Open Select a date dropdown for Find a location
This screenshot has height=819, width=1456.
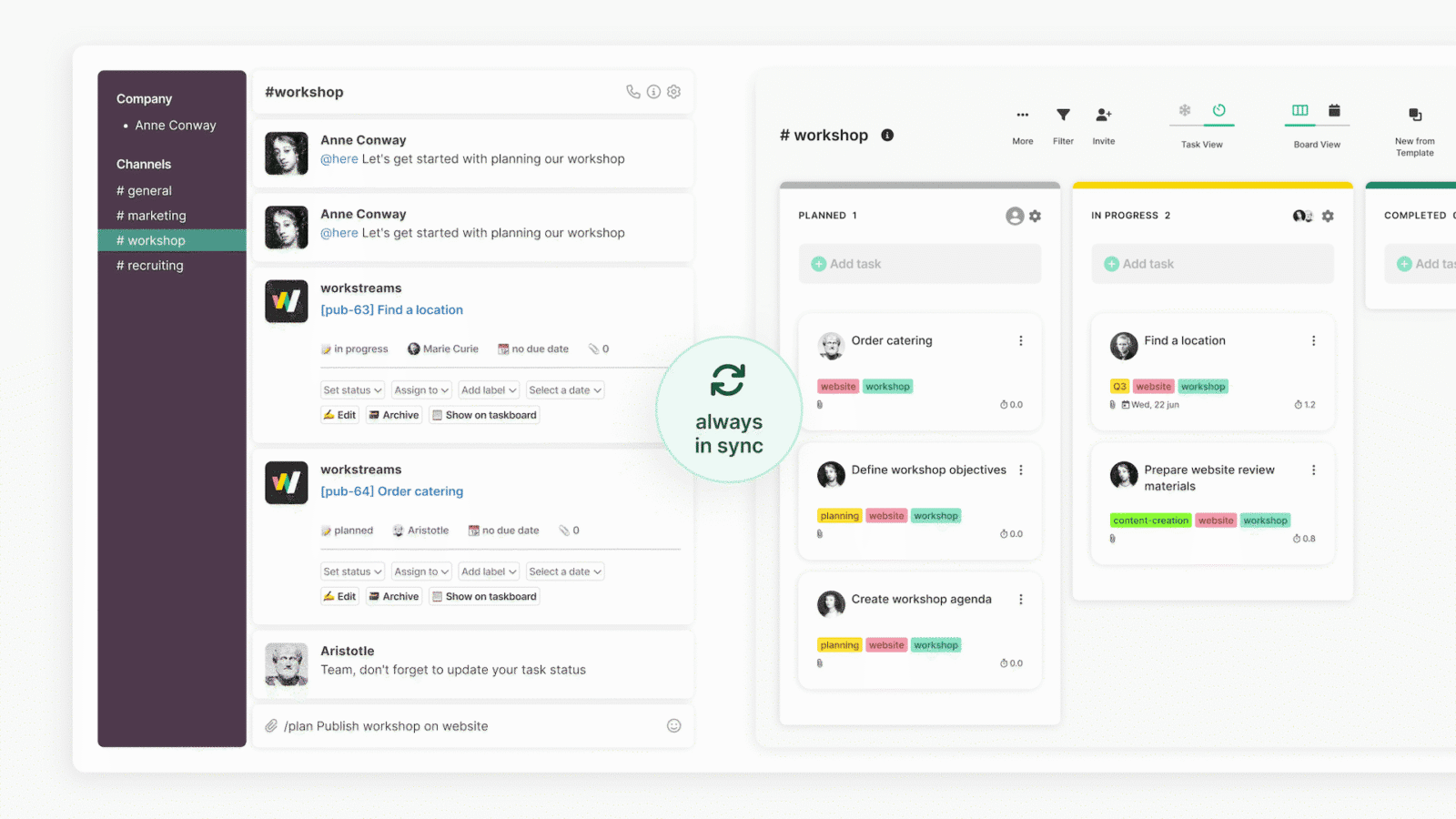565,390
